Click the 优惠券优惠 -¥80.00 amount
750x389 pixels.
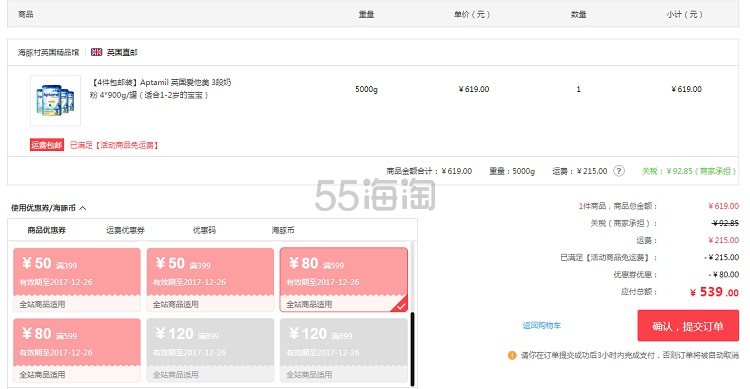click(723, 275)
